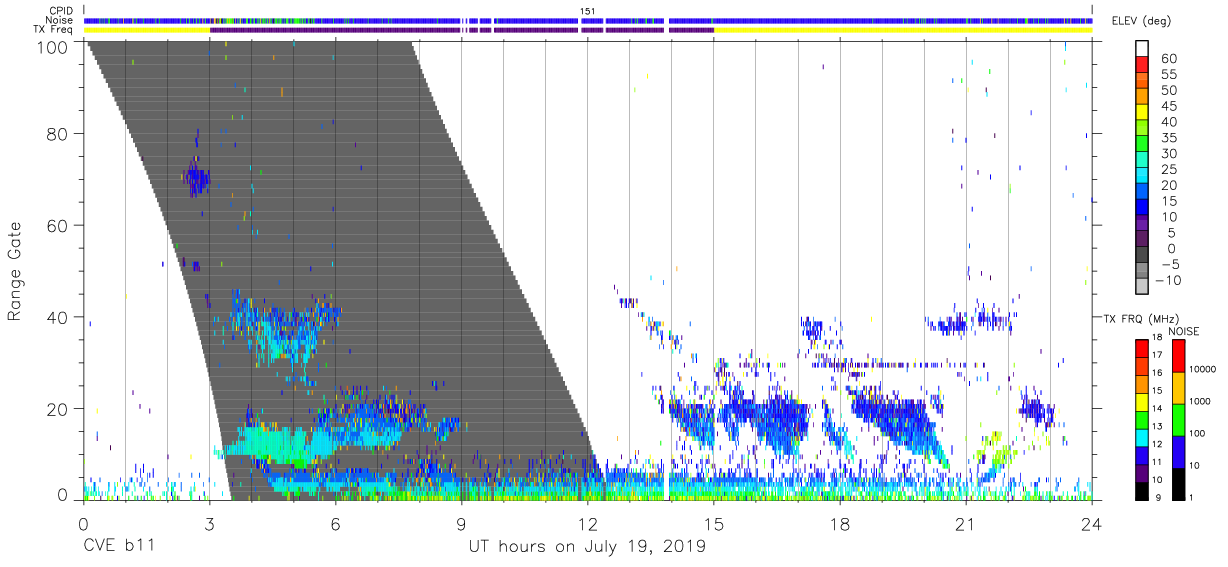Click the red top segment of NOISE colorbar
Image resolution: width=1228 pixels, height=567 pixels.
point(1179,355)
